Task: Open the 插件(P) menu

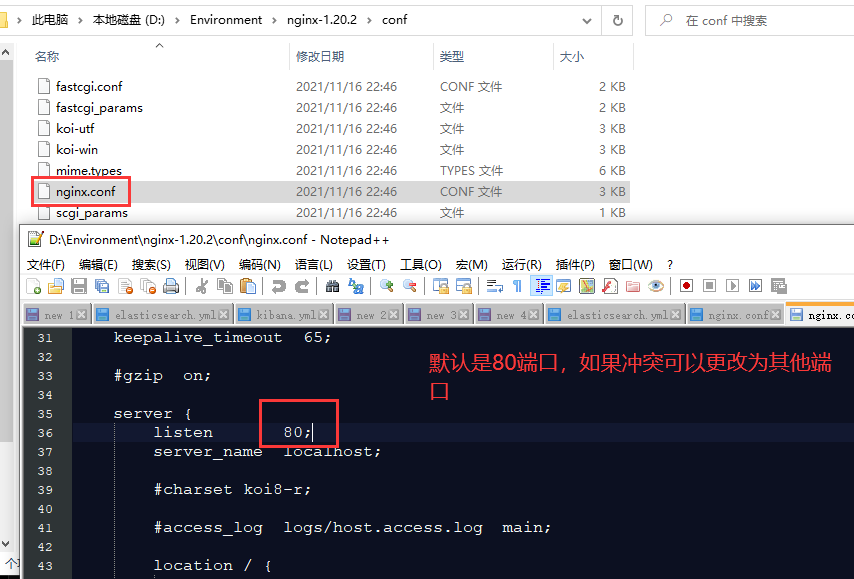Action: [x=575, y=265]
